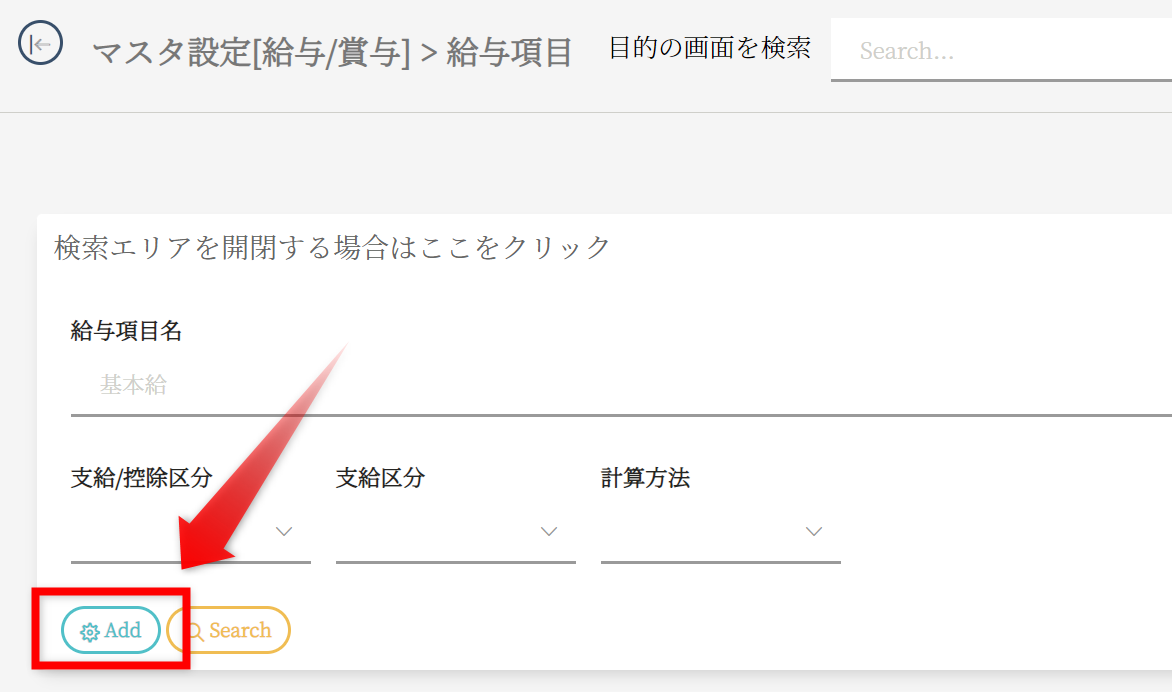The width and height of the screenshot is (1172, 692).
Task: Click the 支給/控除区分 chevron arrow
Action: click(284, 531)
